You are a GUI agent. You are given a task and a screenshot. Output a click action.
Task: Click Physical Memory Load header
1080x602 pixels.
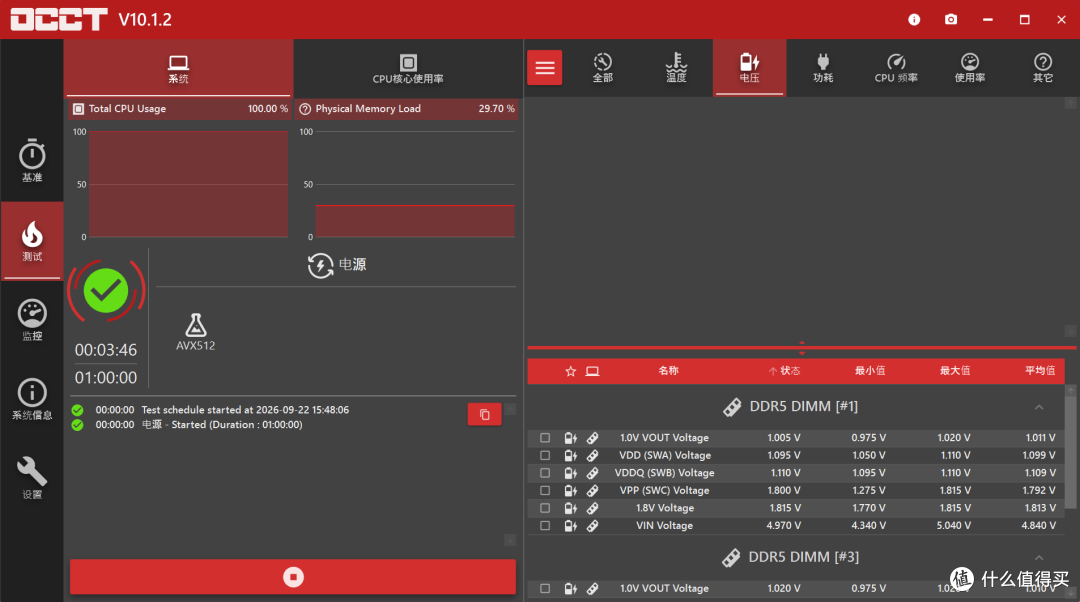pyautogui.click(x=407, y=109)
